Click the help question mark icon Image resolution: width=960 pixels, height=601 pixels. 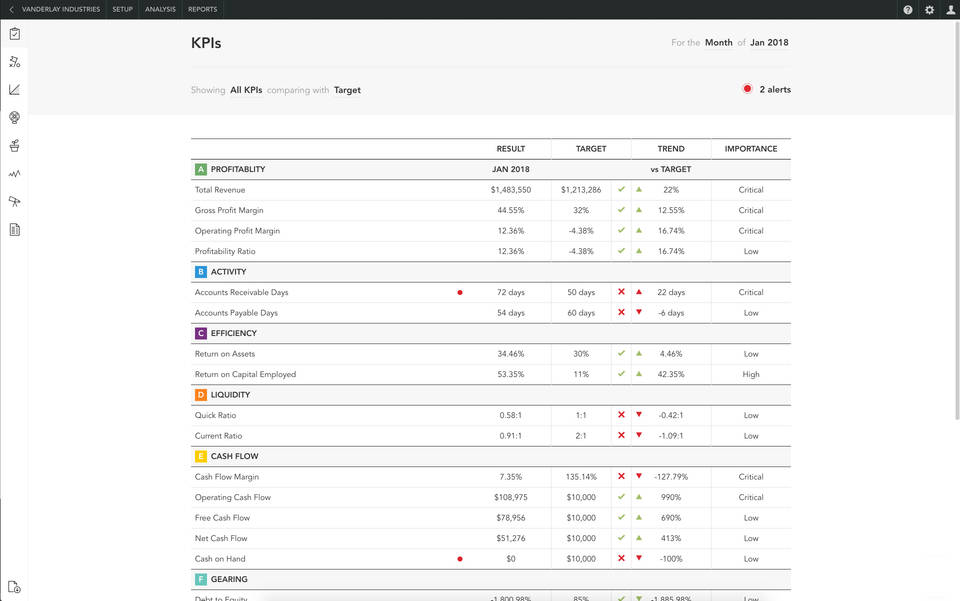point(908,10)
